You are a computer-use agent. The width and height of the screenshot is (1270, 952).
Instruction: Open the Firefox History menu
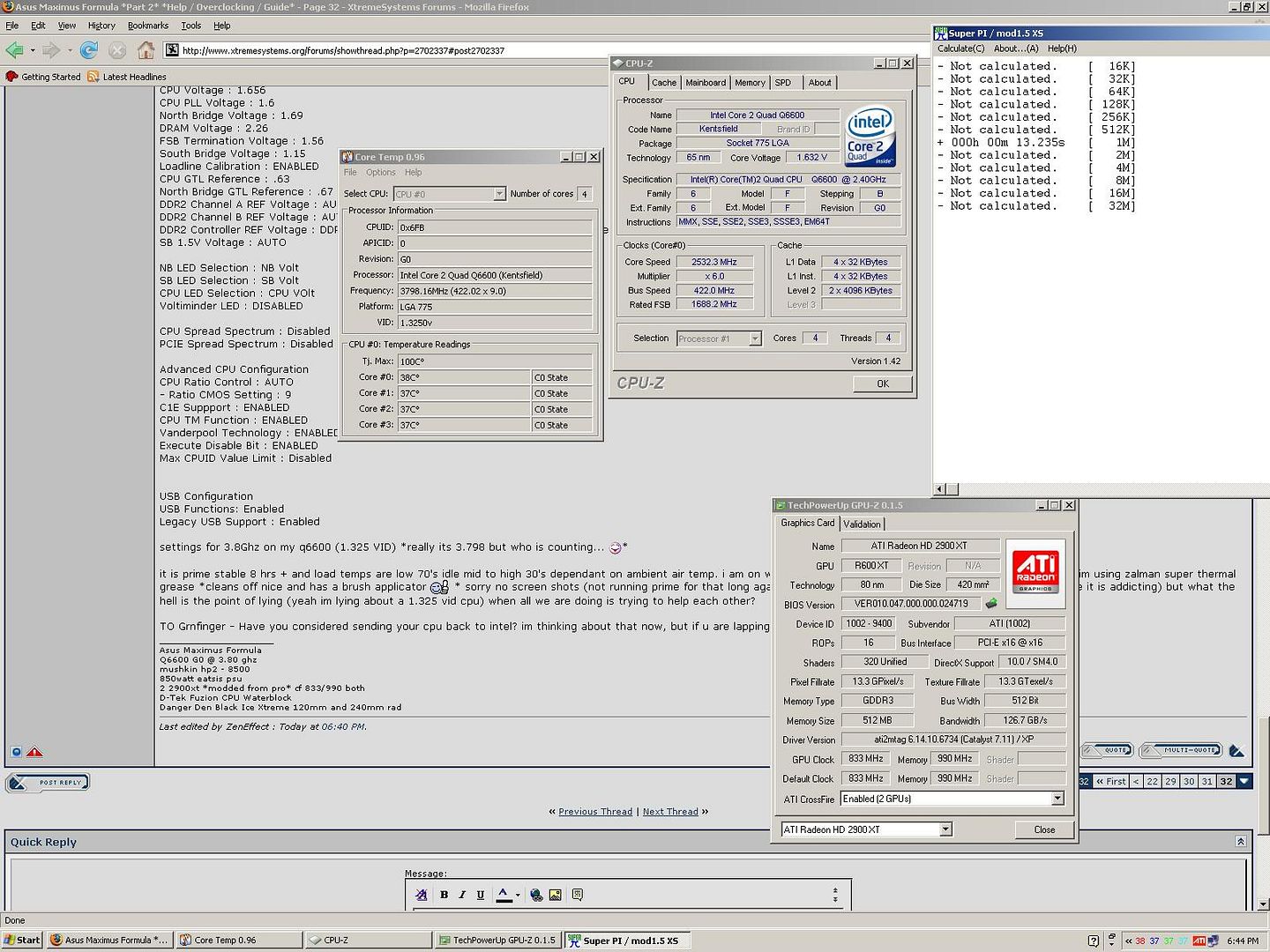[101, 26]
